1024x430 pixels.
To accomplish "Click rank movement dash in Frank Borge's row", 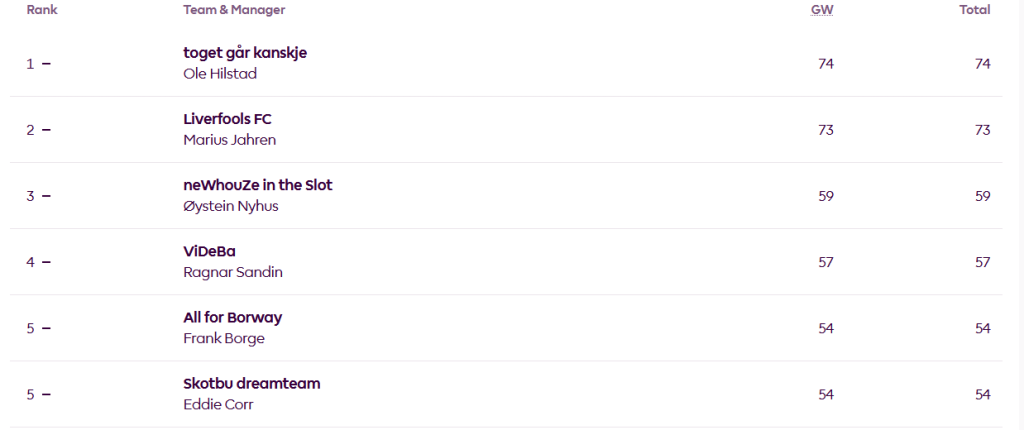I will click(46, 328).
